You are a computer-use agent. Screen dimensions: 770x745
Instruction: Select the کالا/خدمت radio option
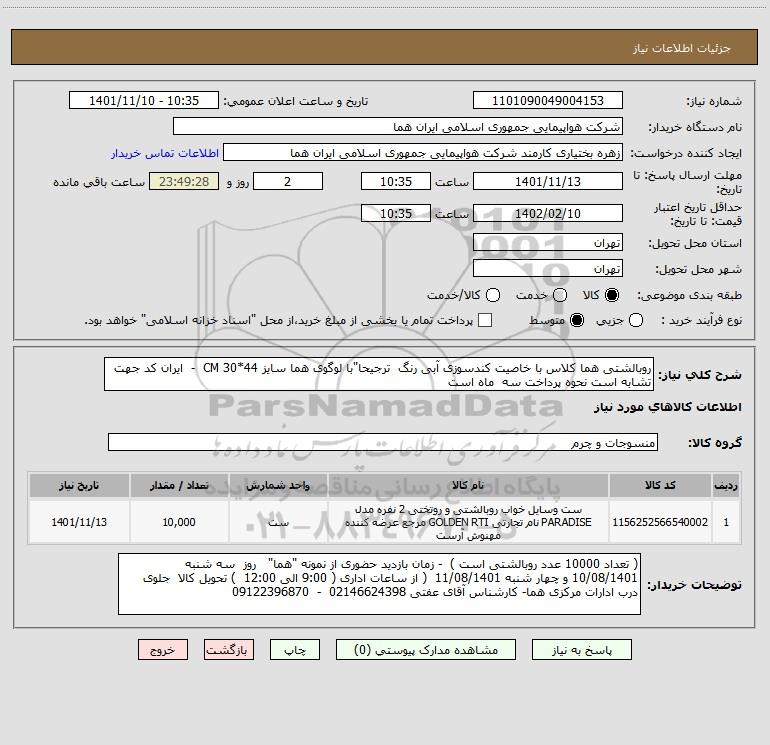pos(493,295)
